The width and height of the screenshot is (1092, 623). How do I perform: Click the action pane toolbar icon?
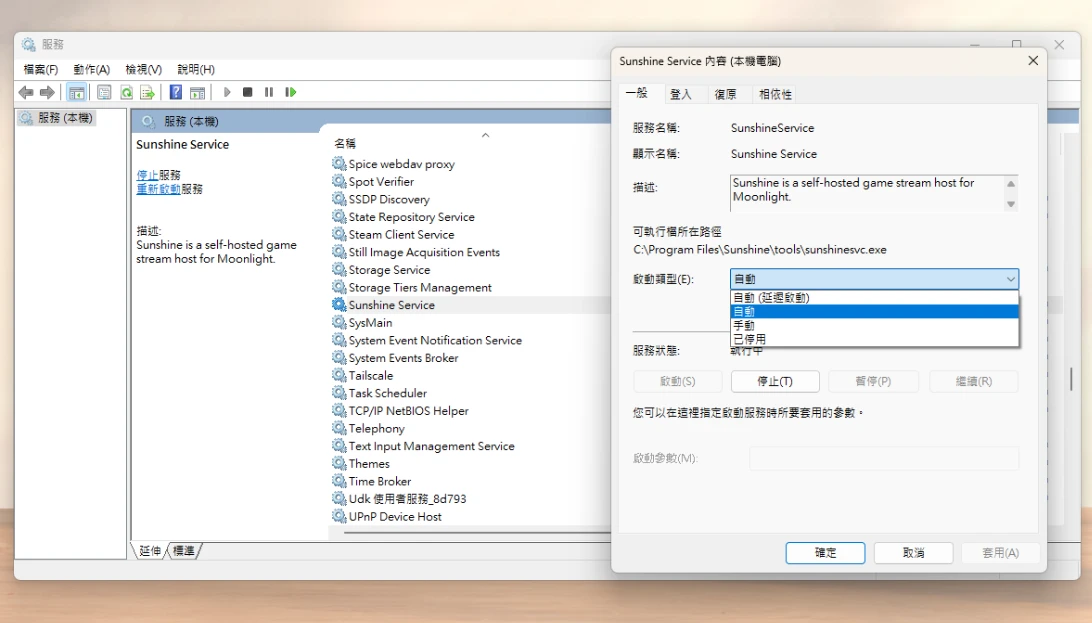point(198,92)
